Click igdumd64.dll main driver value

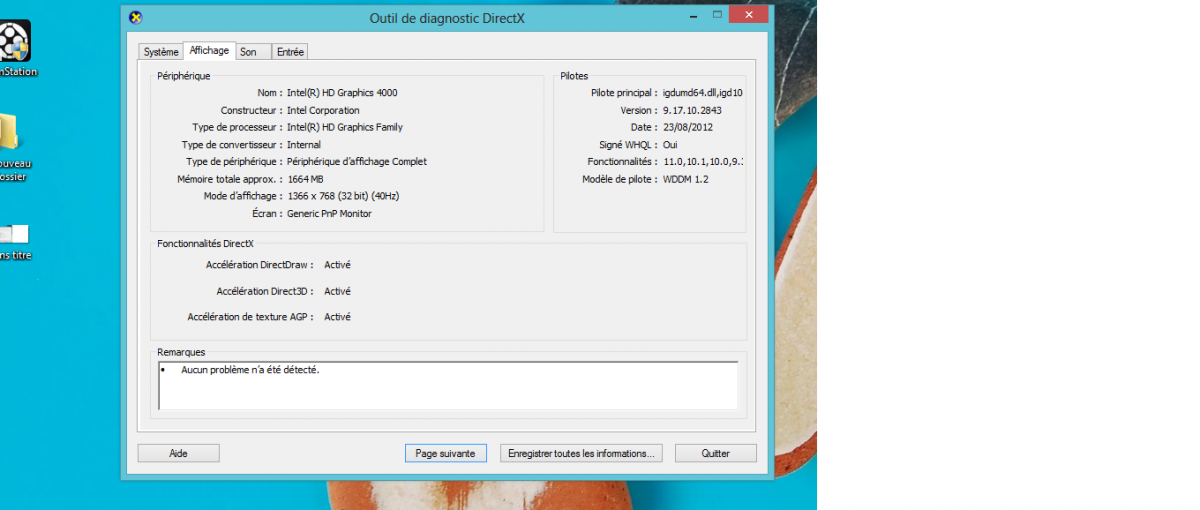703,93
